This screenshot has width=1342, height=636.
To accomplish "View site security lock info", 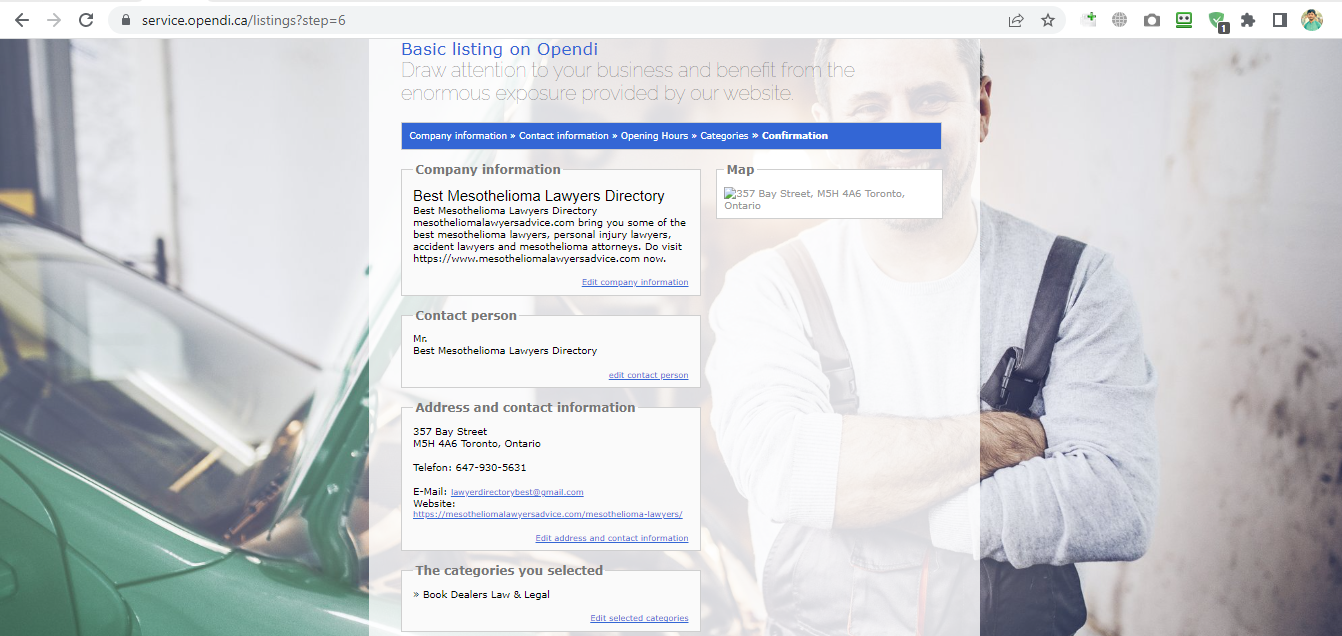I will [125, 20].
